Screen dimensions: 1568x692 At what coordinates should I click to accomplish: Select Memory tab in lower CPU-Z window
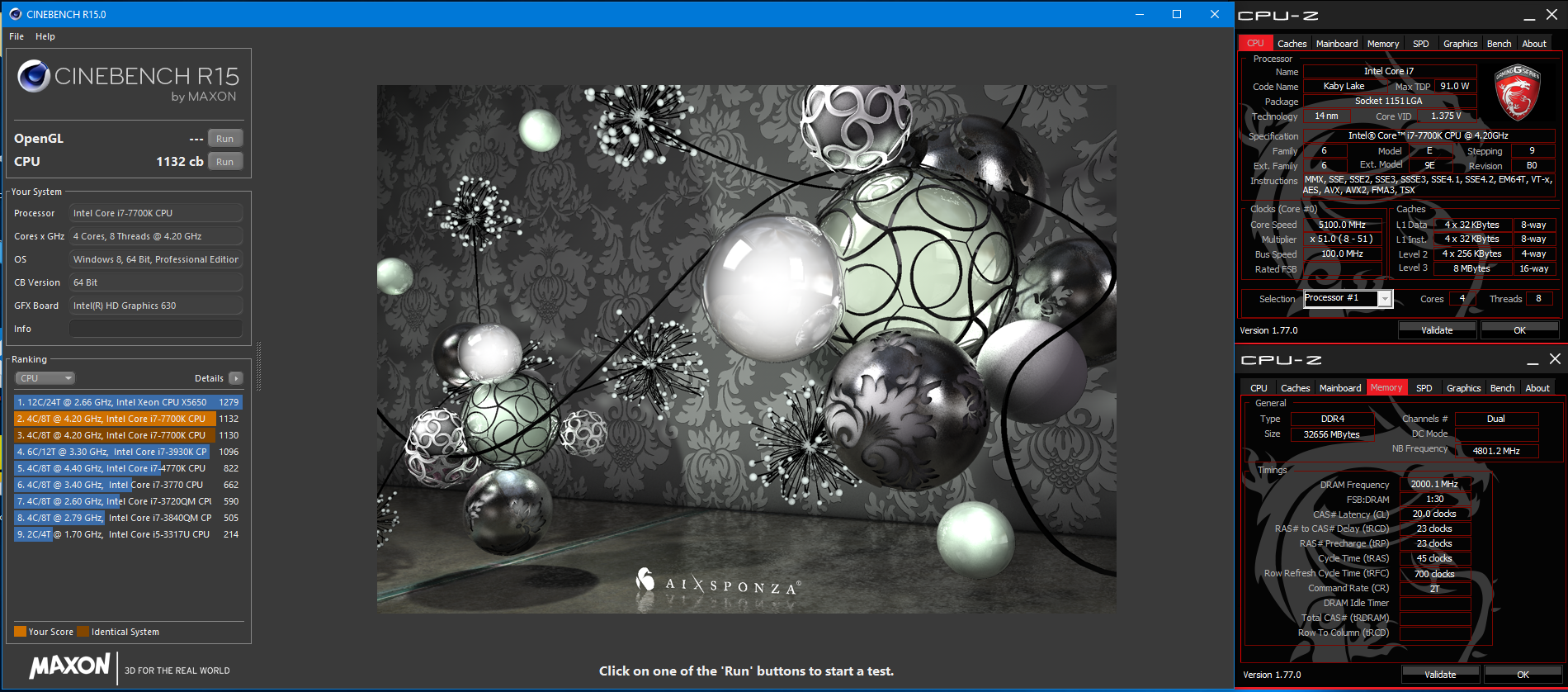[1386, 387]
